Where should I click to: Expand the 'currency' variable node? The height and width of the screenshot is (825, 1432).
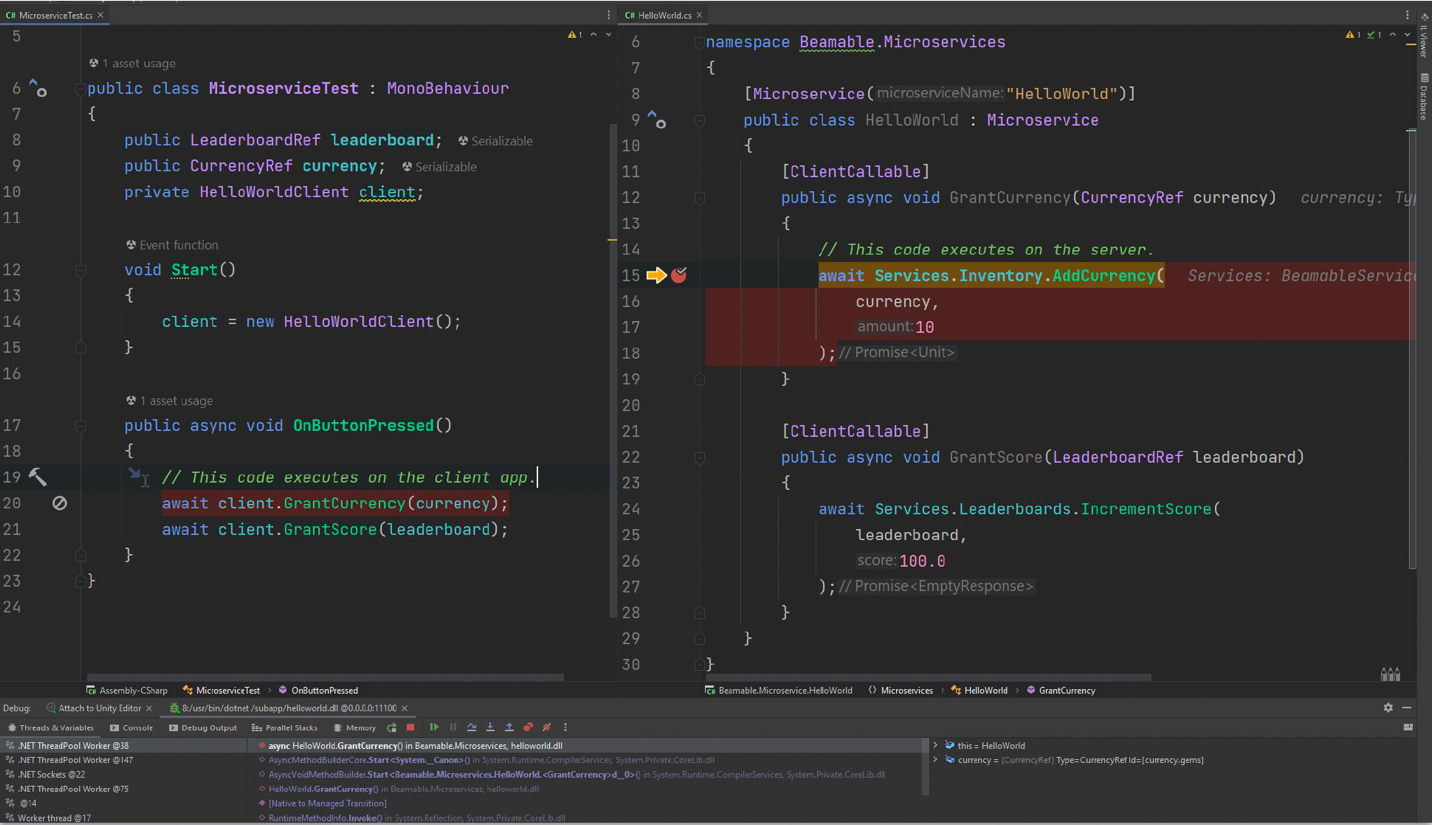pos(936,760)
